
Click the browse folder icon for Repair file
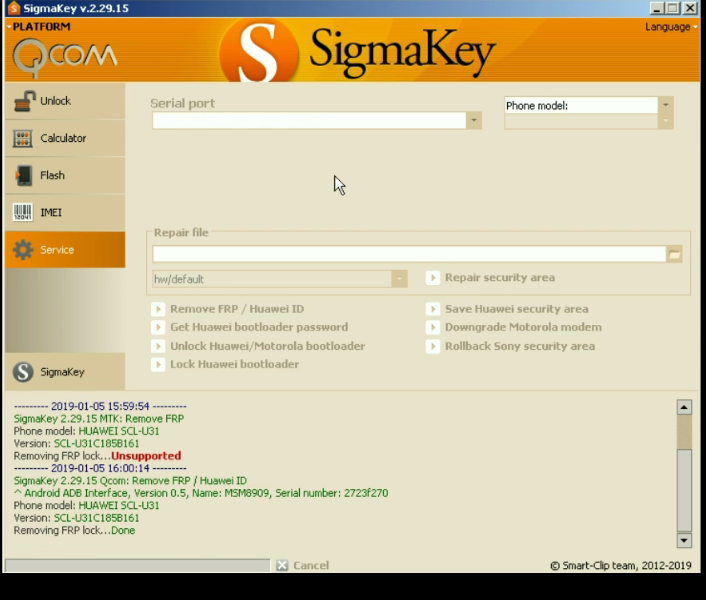(674, 254)
